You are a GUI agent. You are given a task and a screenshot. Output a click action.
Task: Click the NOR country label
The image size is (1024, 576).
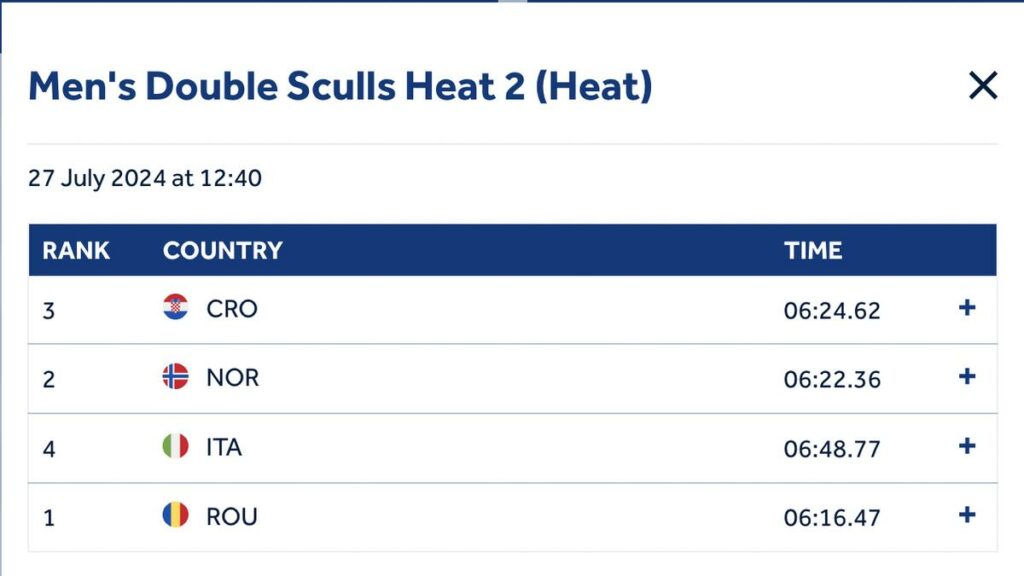point(232,377)
